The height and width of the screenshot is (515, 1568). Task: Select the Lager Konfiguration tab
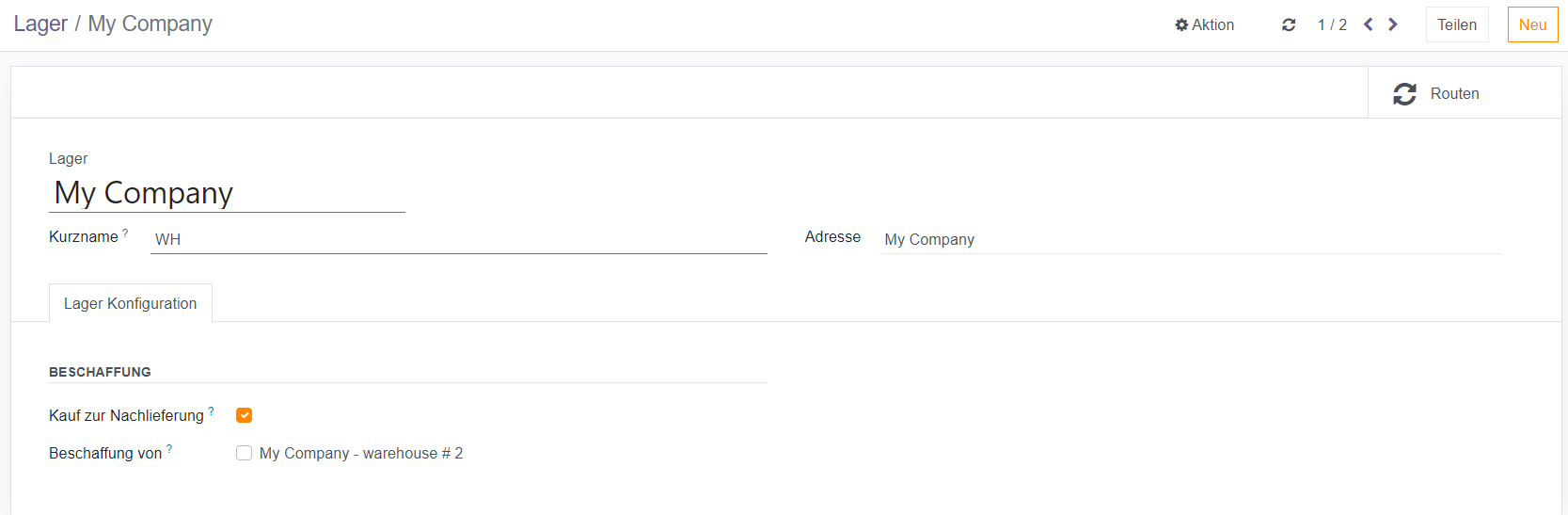pyautogui.click(x=131, y=303)
